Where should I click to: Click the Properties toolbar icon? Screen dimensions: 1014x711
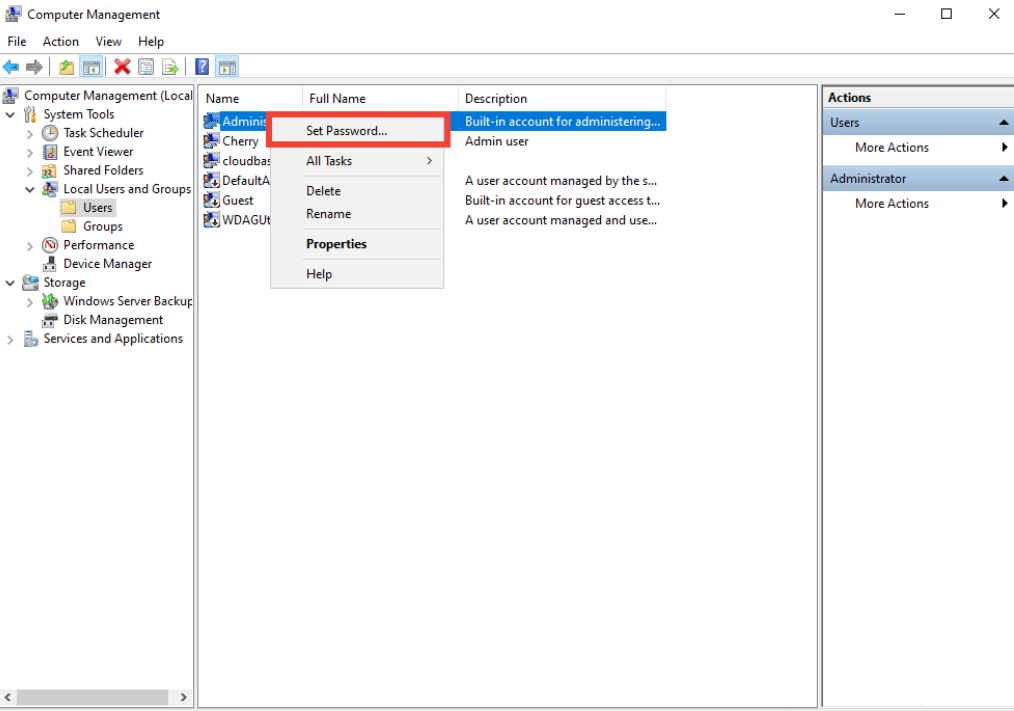146,67
